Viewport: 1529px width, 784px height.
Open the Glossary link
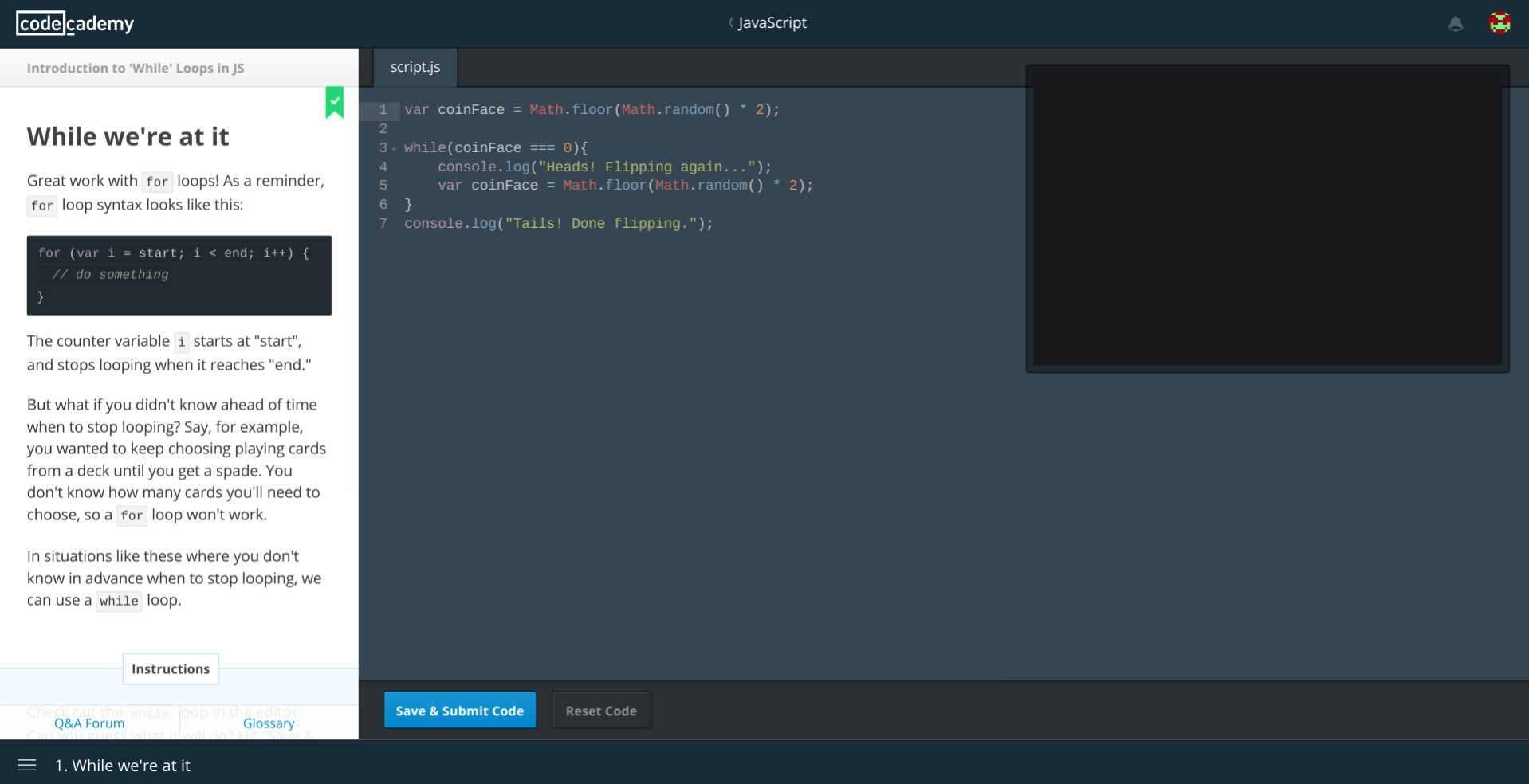(x=269, y=723)
